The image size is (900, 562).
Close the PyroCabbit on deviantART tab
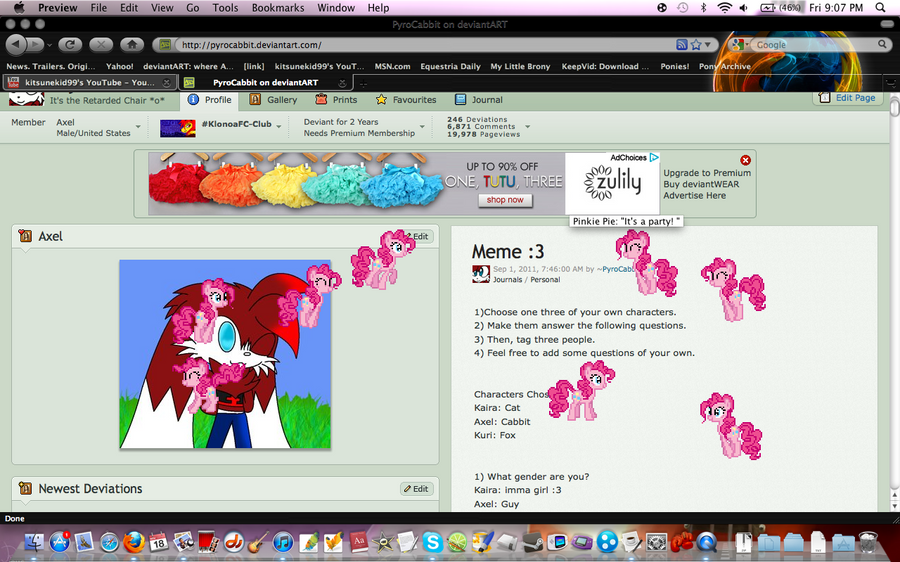[x=342, y=83]
